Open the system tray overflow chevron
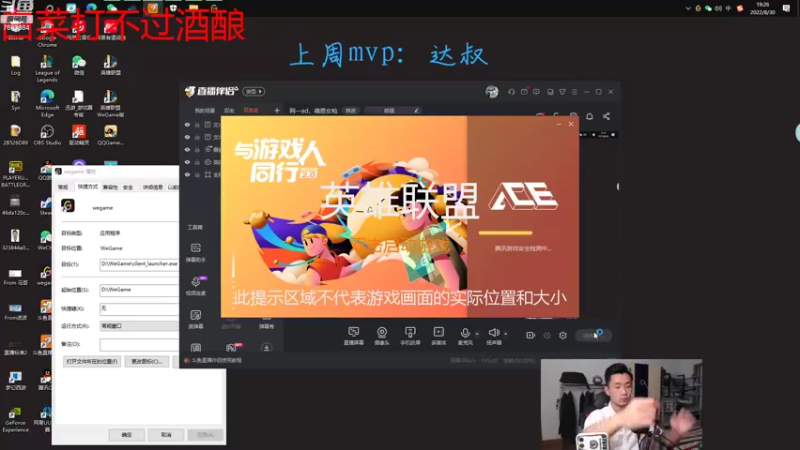This screenshot has width=800, height=450. click(688, 8)
